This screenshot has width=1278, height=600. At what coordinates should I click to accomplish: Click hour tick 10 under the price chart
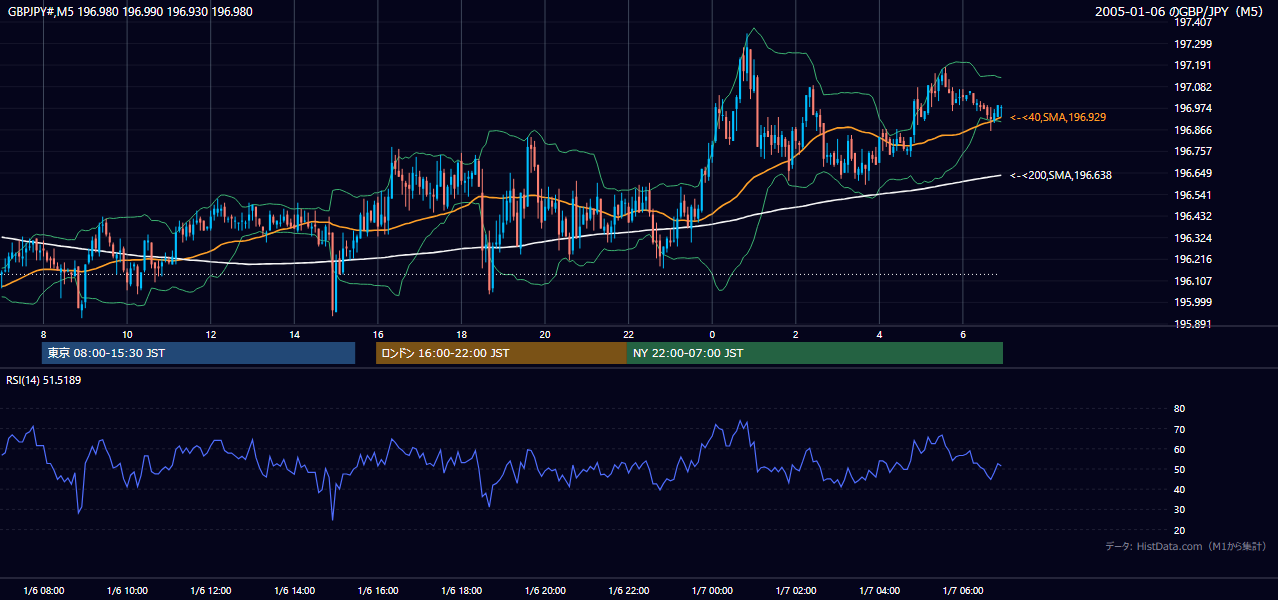127,334
